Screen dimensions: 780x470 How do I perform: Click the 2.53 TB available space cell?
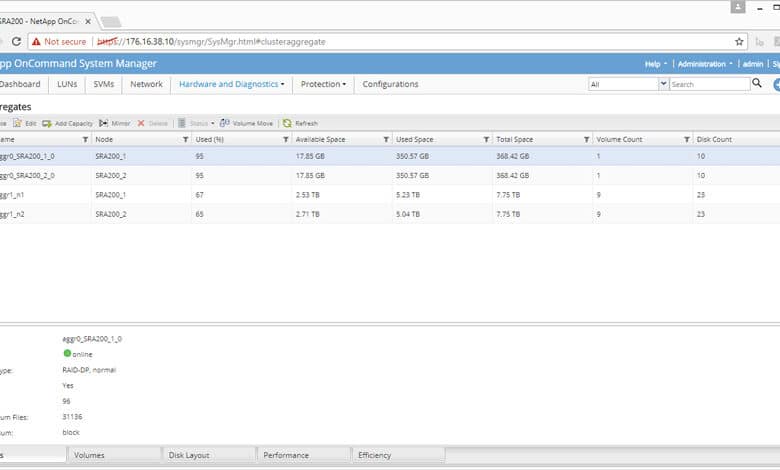tap(307, 195)
